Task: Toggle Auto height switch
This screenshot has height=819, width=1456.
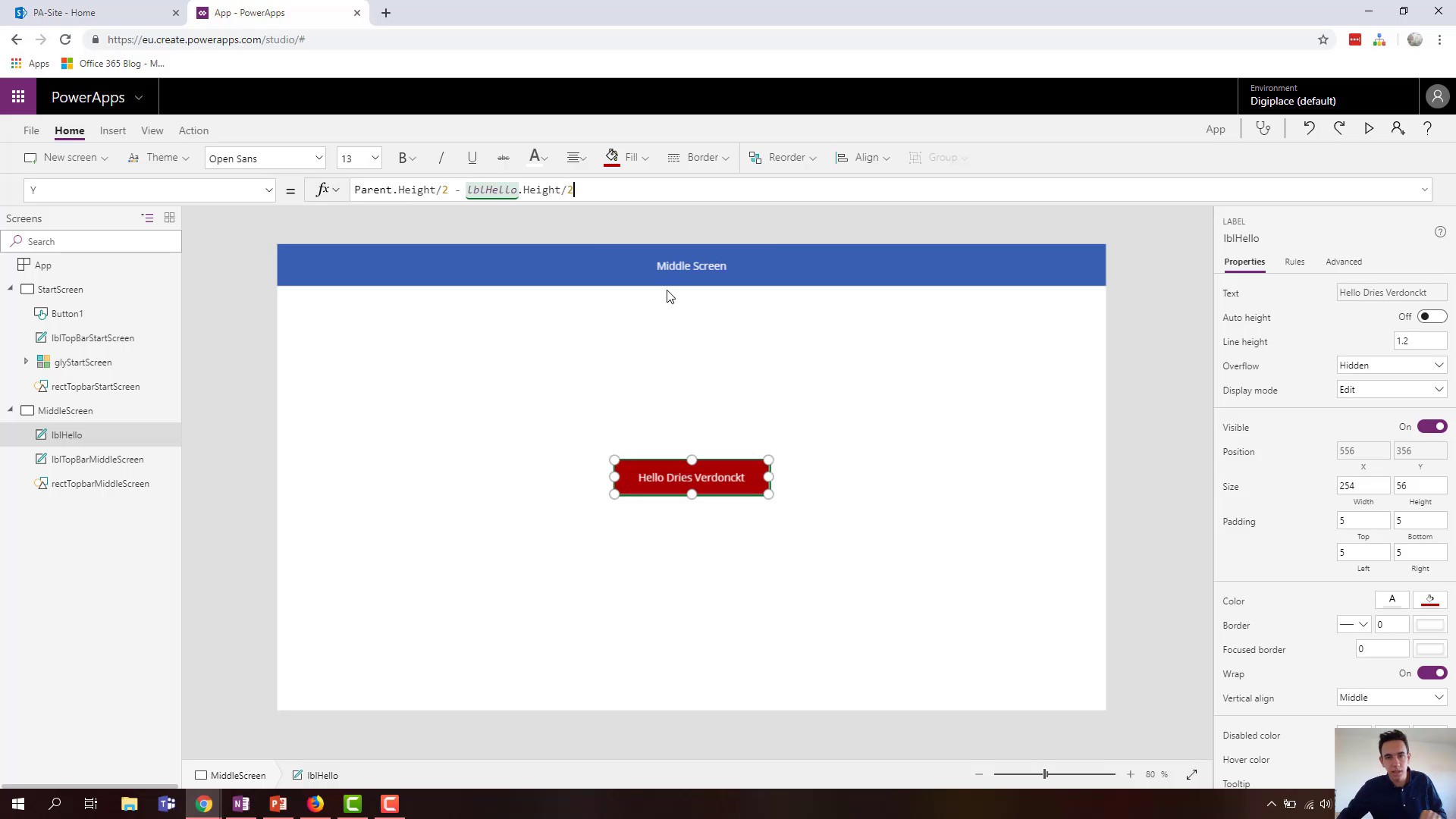Action: (x=1432, y=317)
